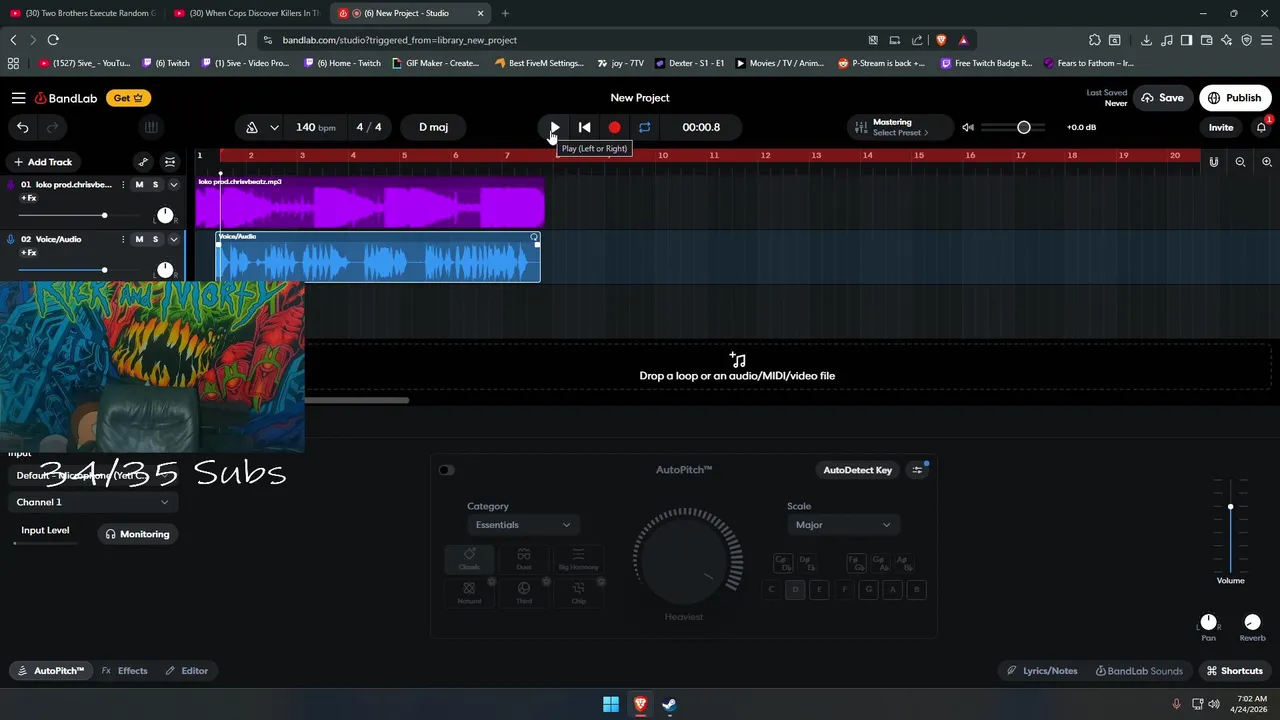Toggle the loop cycle button
This screenshot has height=720, width=1280.
645,127
